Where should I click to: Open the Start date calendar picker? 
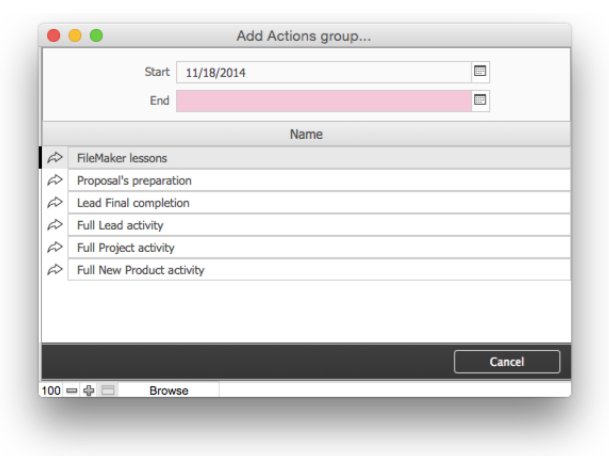pyautogui.click(x=480, y=72)
